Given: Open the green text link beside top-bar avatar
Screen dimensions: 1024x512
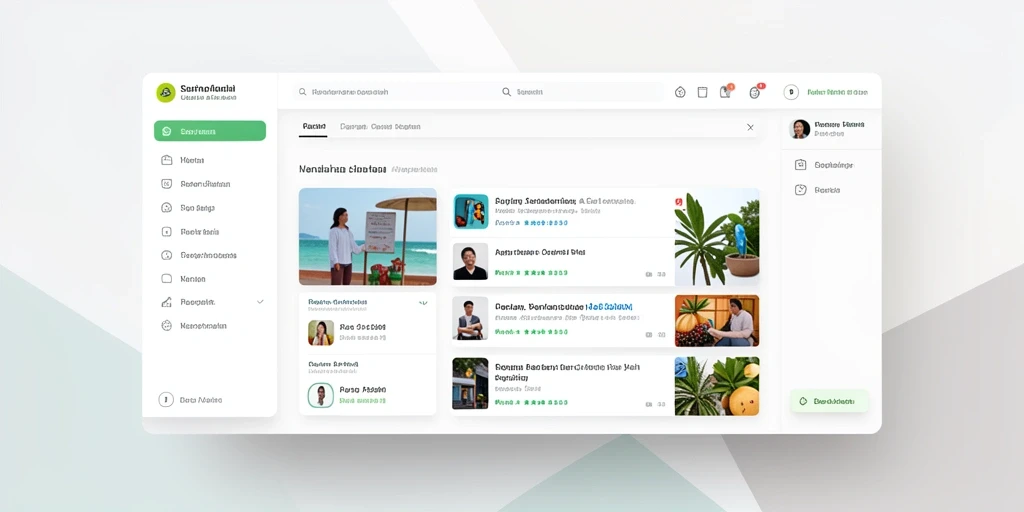Looking at the screenshot, I should [837, 92].
